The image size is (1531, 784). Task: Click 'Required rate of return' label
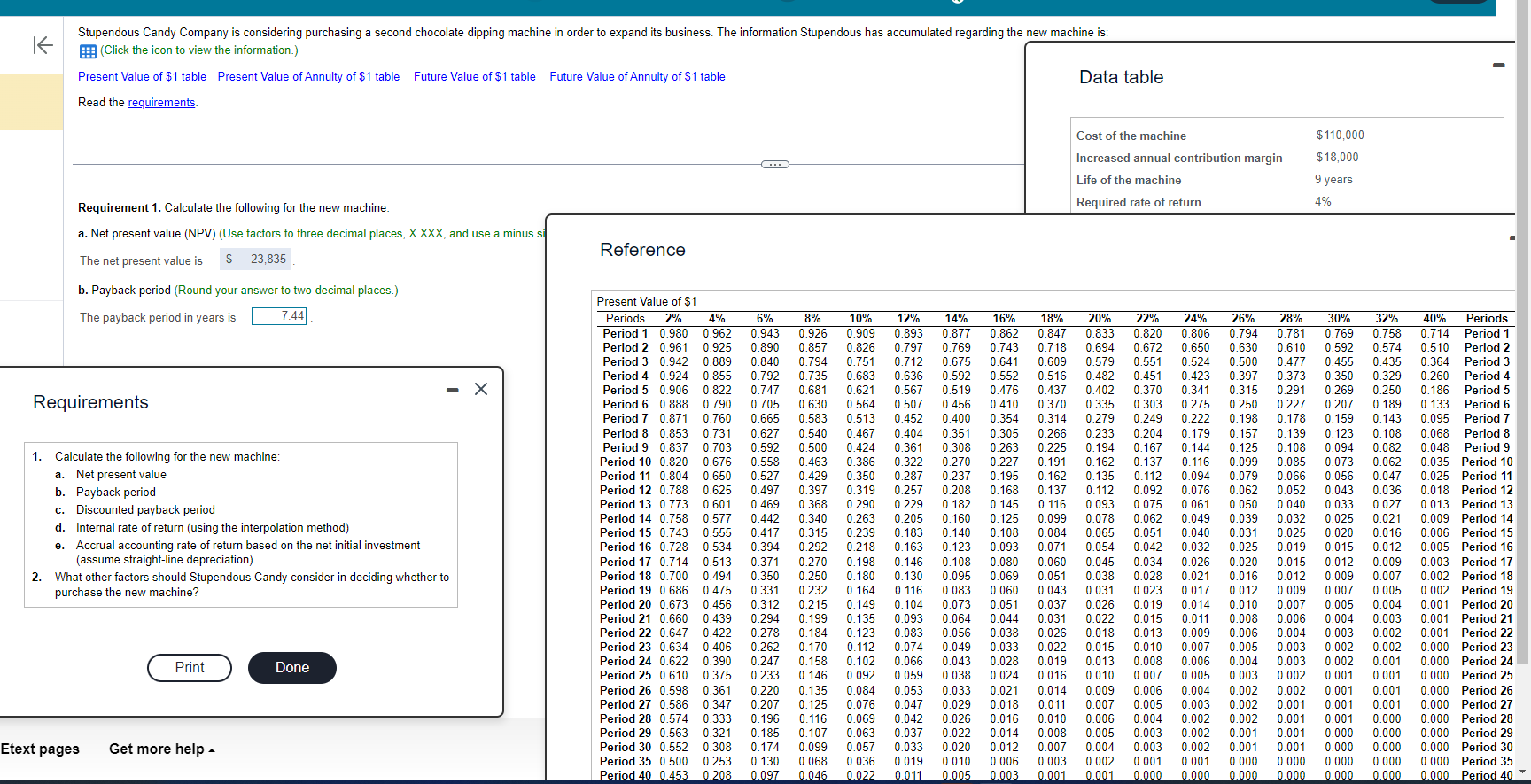tap(1139, 203)
